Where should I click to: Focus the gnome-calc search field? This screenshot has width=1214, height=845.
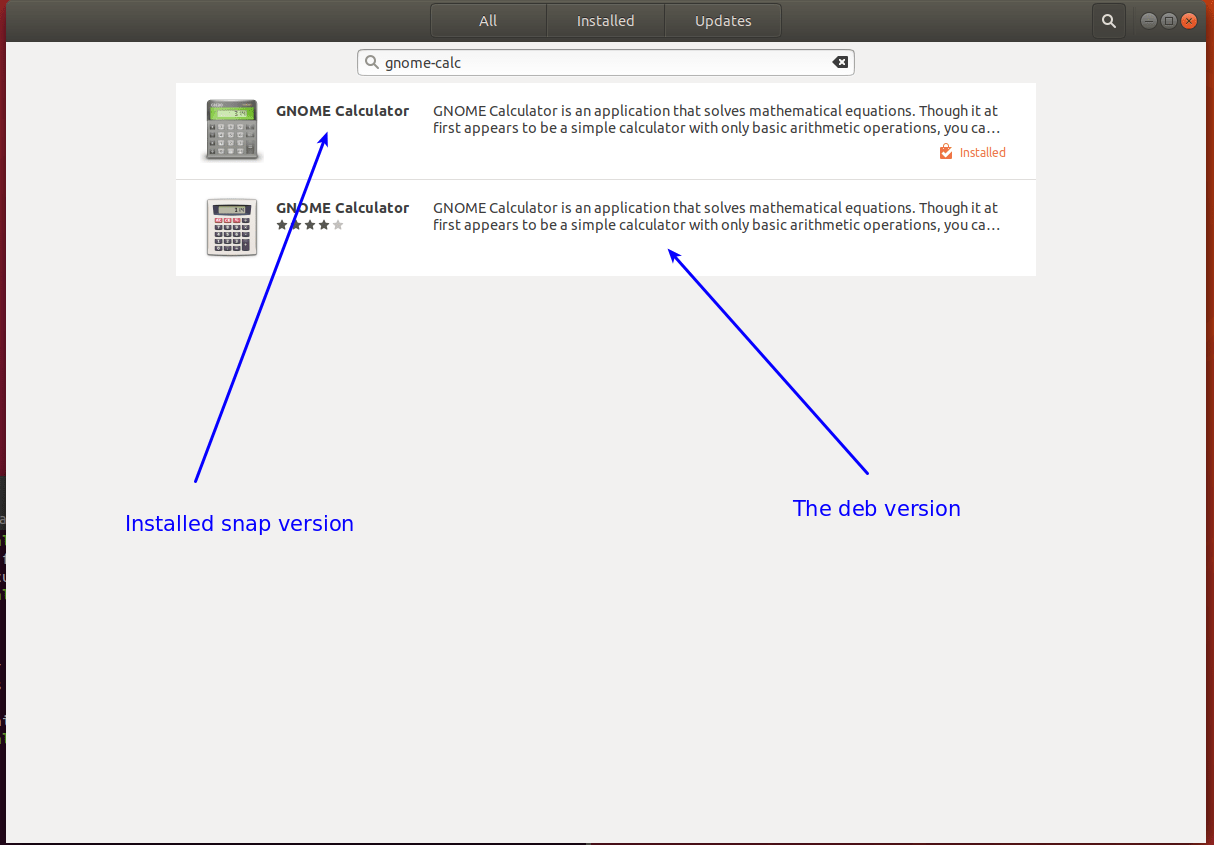(x=605, y=62)
